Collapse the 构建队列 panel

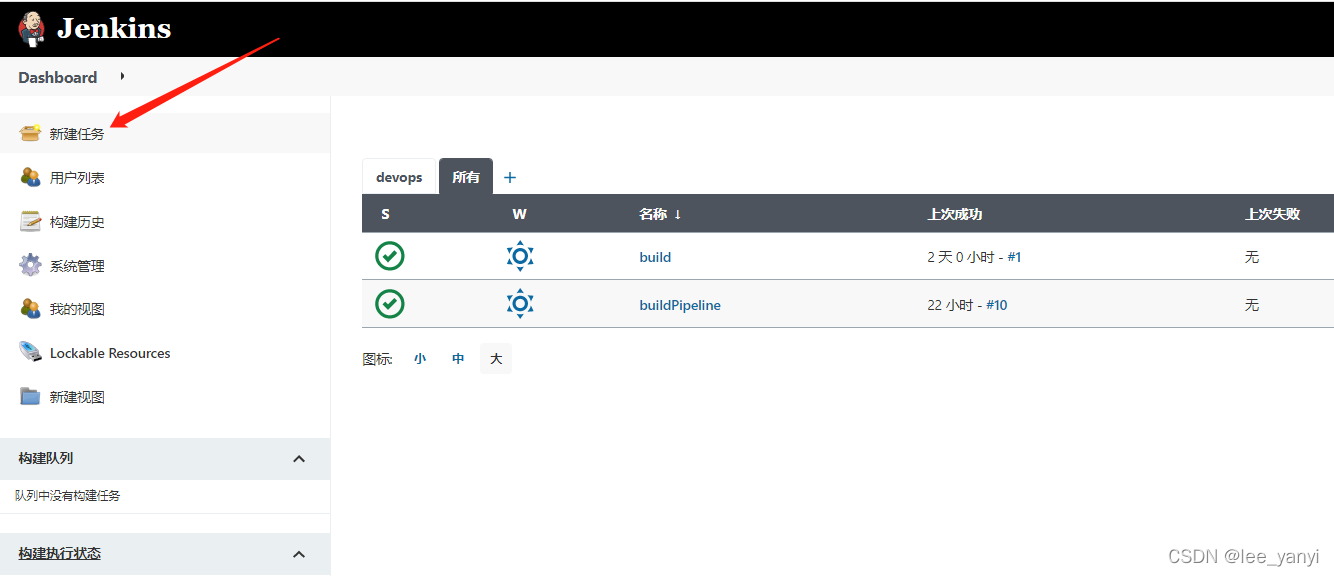coord(298,458)
